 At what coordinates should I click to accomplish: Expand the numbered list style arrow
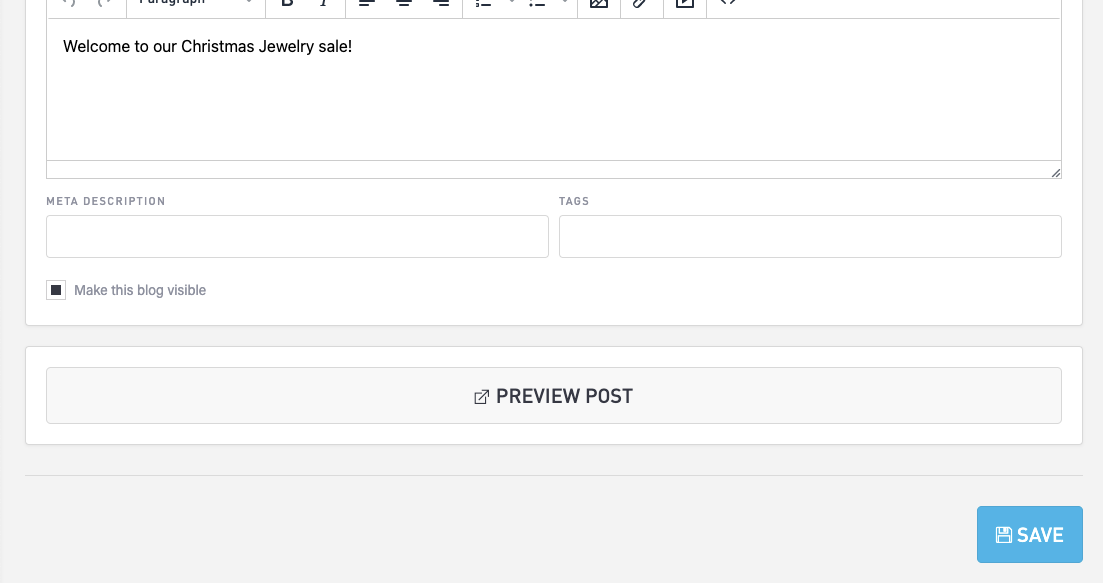tap(512, 4)
